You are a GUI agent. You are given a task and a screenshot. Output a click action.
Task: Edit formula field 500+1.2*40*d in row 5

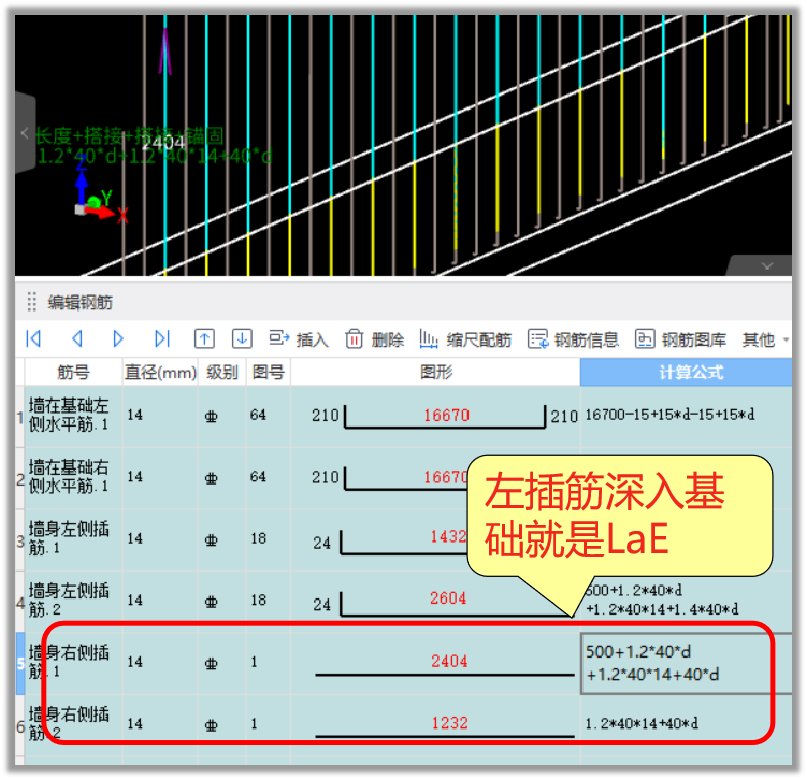[686, 663]
